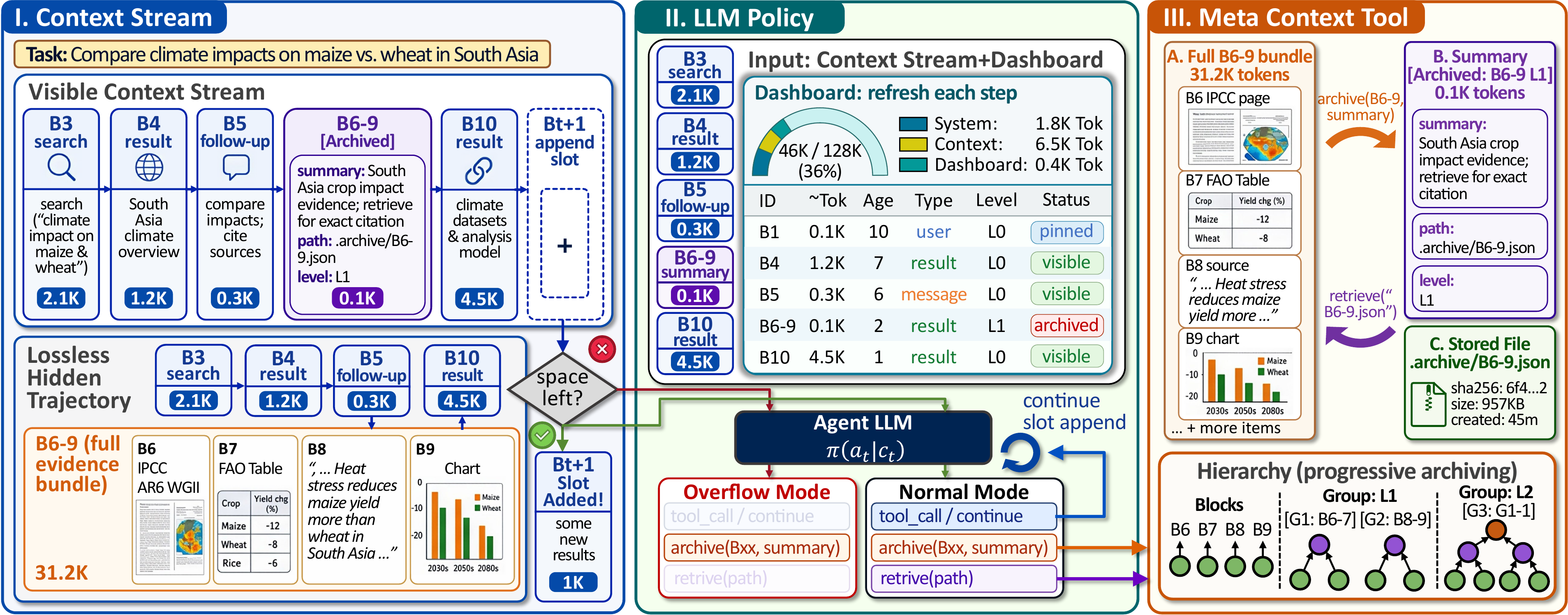Screen dimensions: 1568x615
Task: Select tool_call / continue in Normal Mode
Action: click(964, 516)
